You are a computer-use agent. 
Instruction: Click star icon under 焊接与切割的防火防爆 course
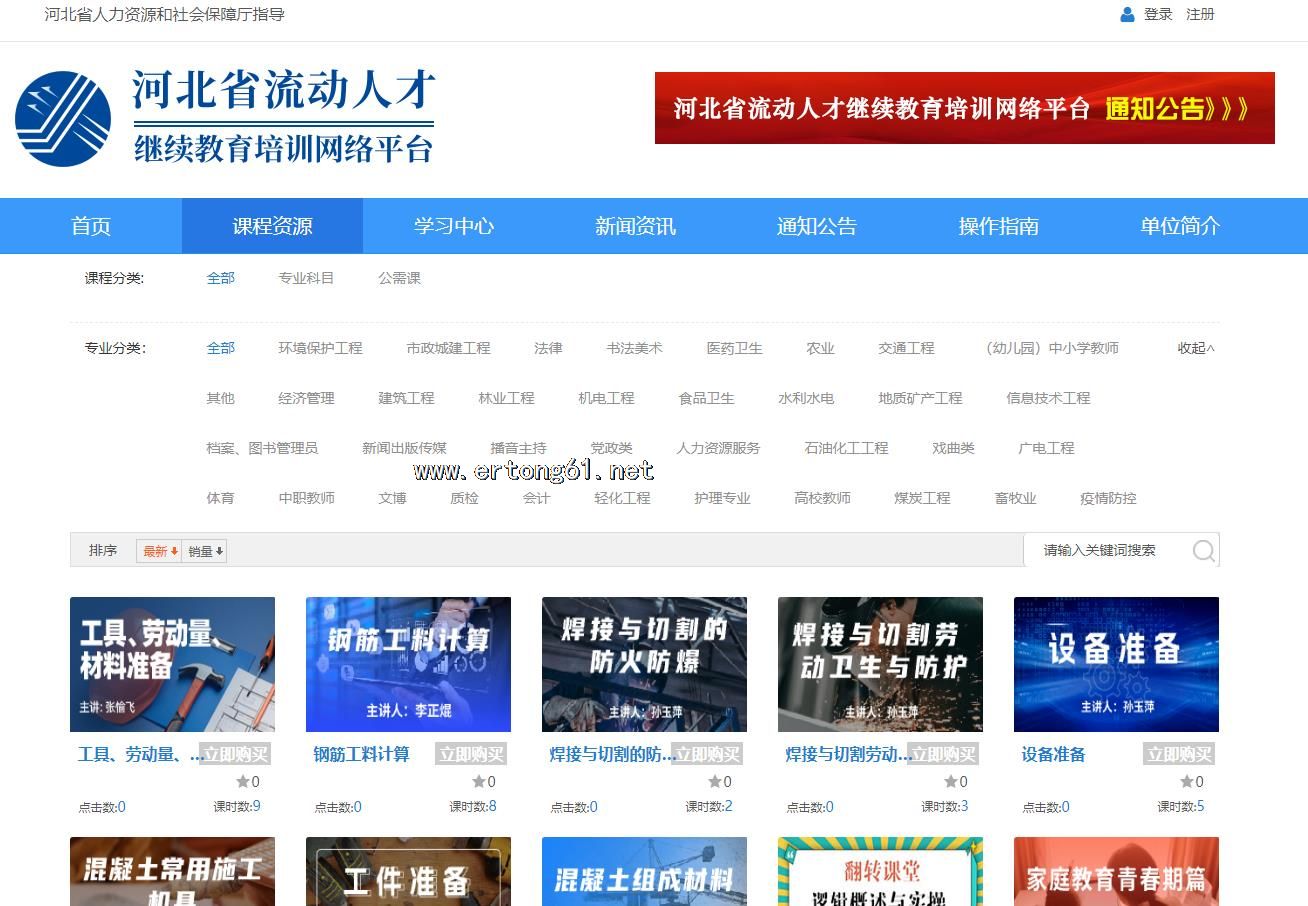(x=715, y=782)
